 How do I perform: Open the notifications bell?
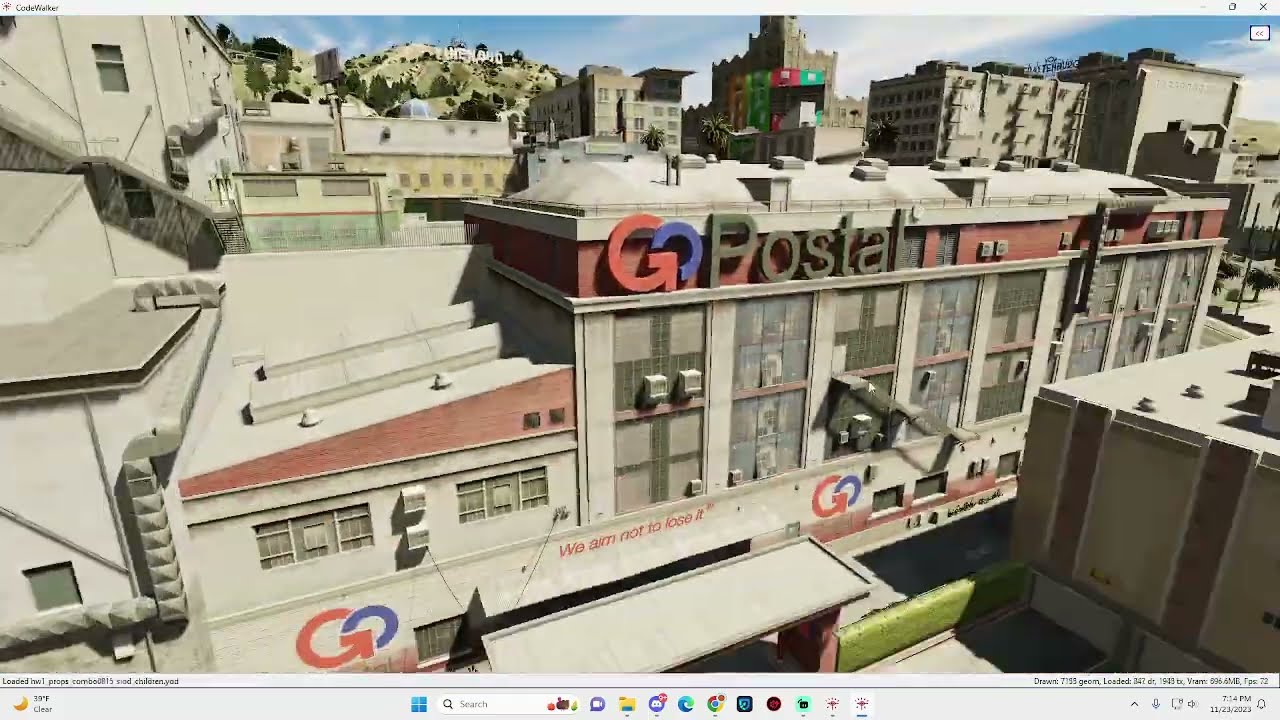click(1263, 704)
